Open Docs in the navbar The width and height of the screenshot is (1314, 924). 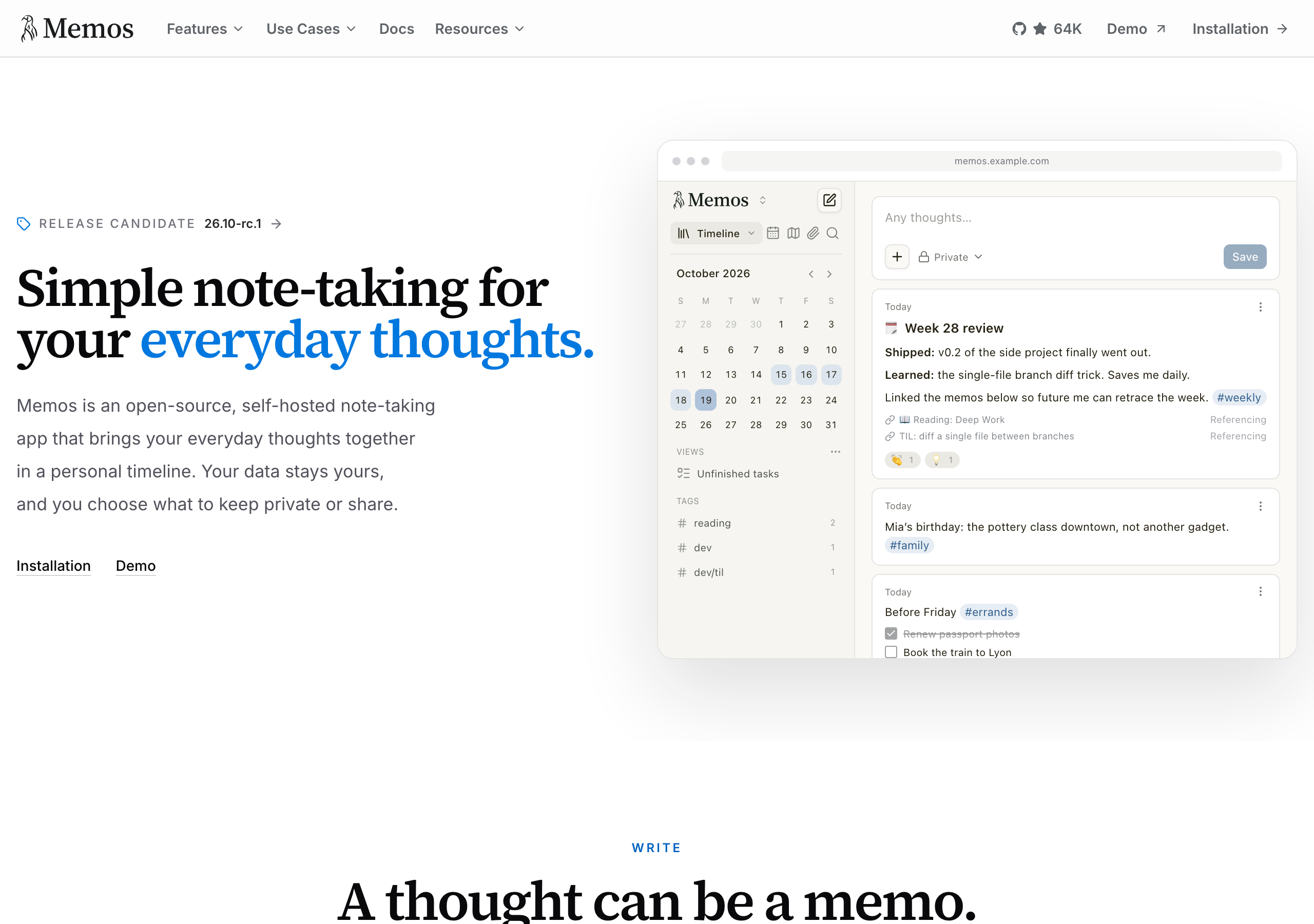pyautogui.click(x=397, y=29)
